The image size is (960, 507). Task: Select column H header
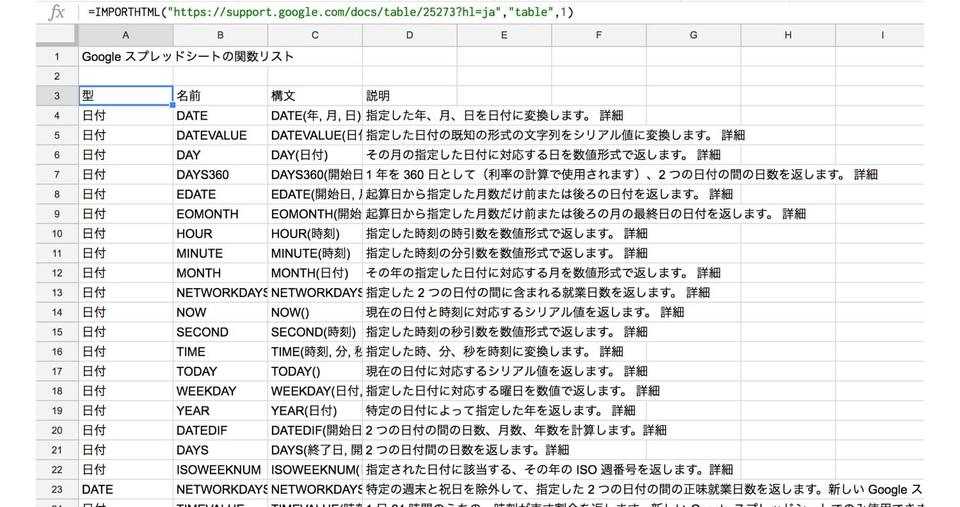[x=788, y=35]
